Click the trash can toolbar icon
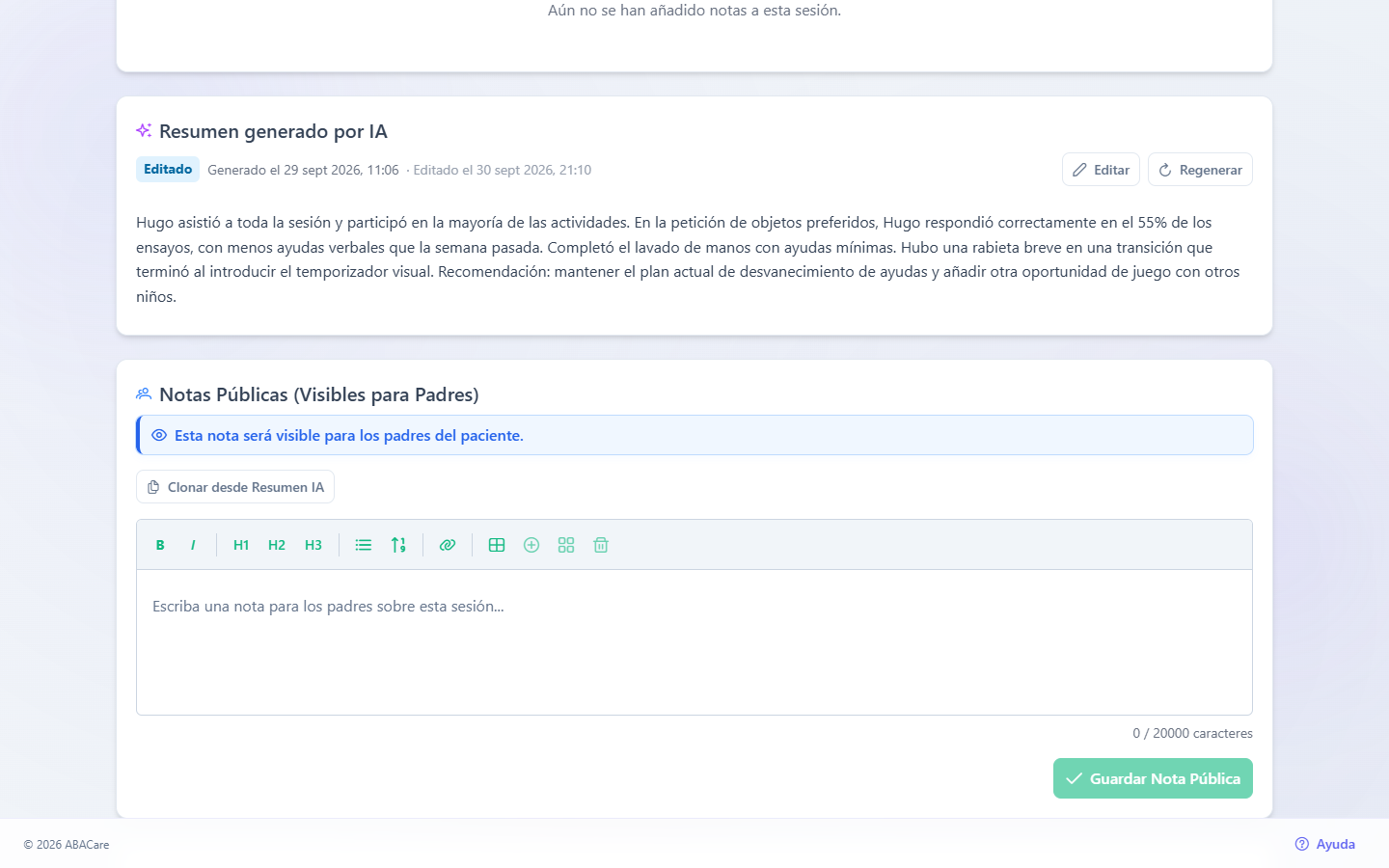This screenshot has height=868, width=1389. point(601,545)
